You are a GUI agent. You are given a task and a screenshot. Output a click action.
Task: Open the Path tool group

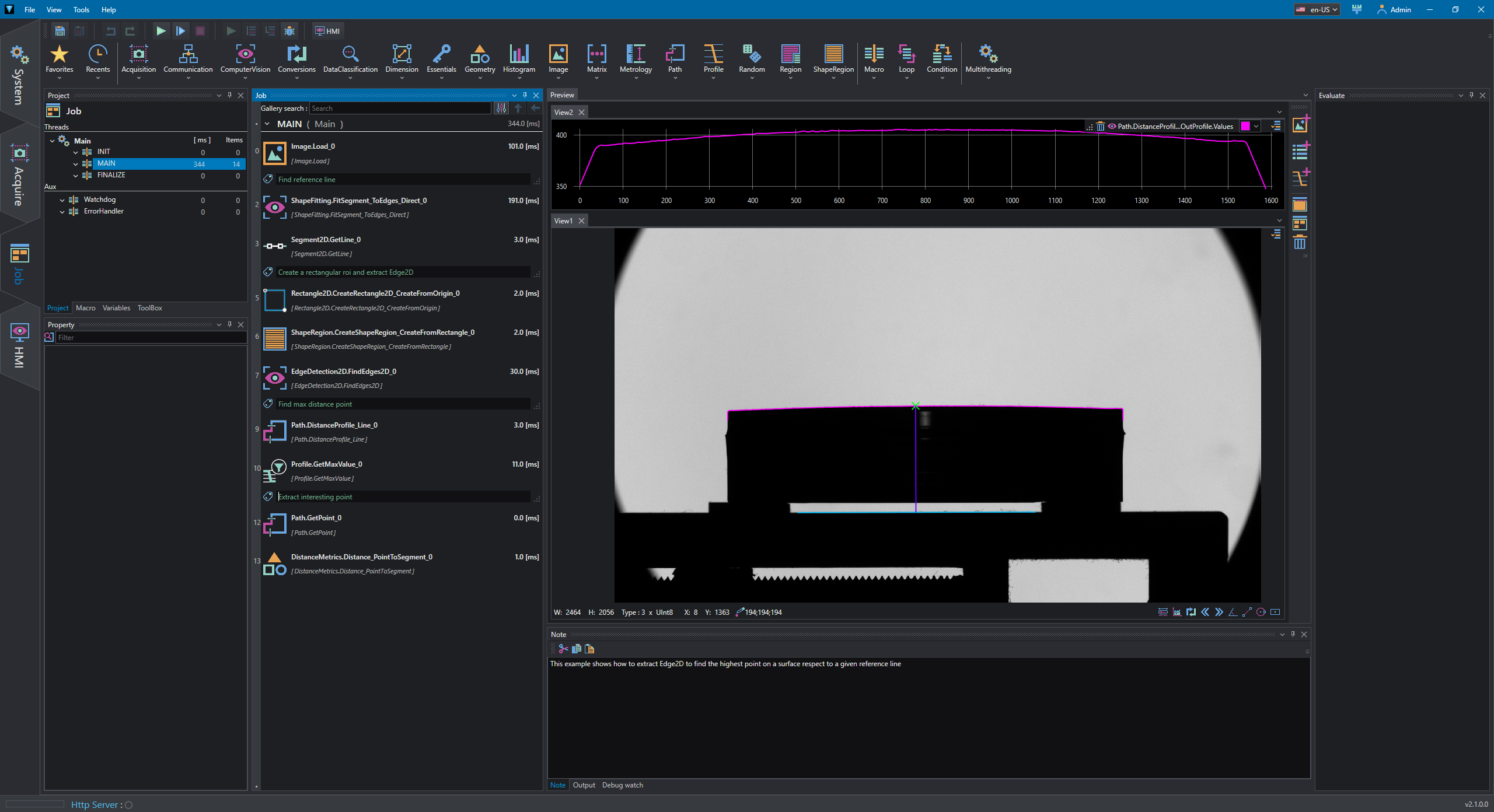(x=675, y=61)
